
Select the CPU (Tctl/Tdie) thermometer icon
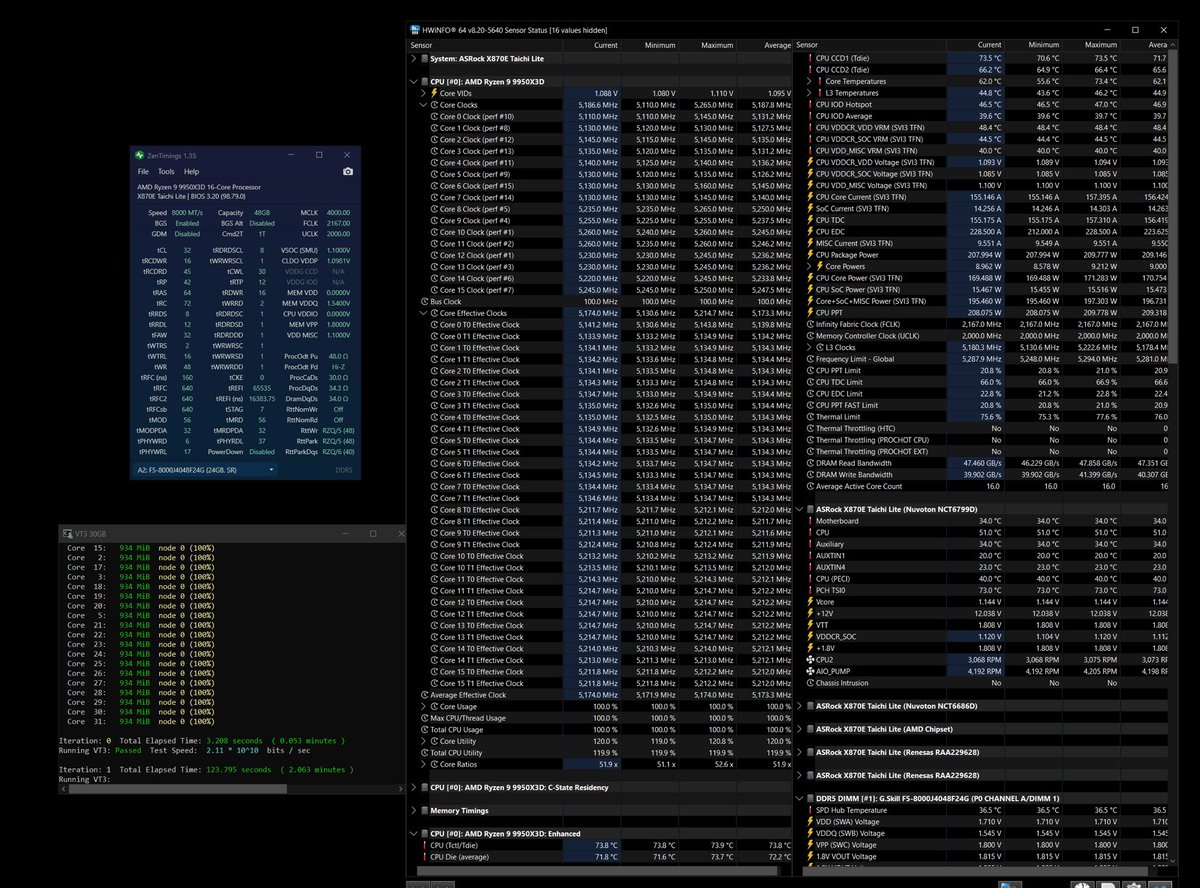tap(423, 846)
